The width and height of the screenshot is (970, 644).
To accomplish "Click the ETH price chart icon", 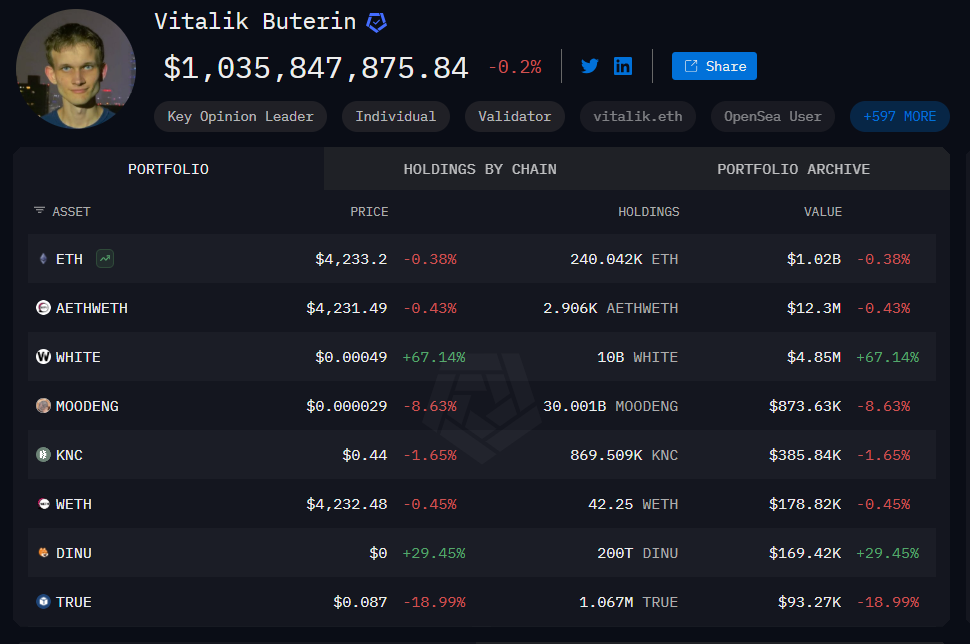I will [105, 259].
